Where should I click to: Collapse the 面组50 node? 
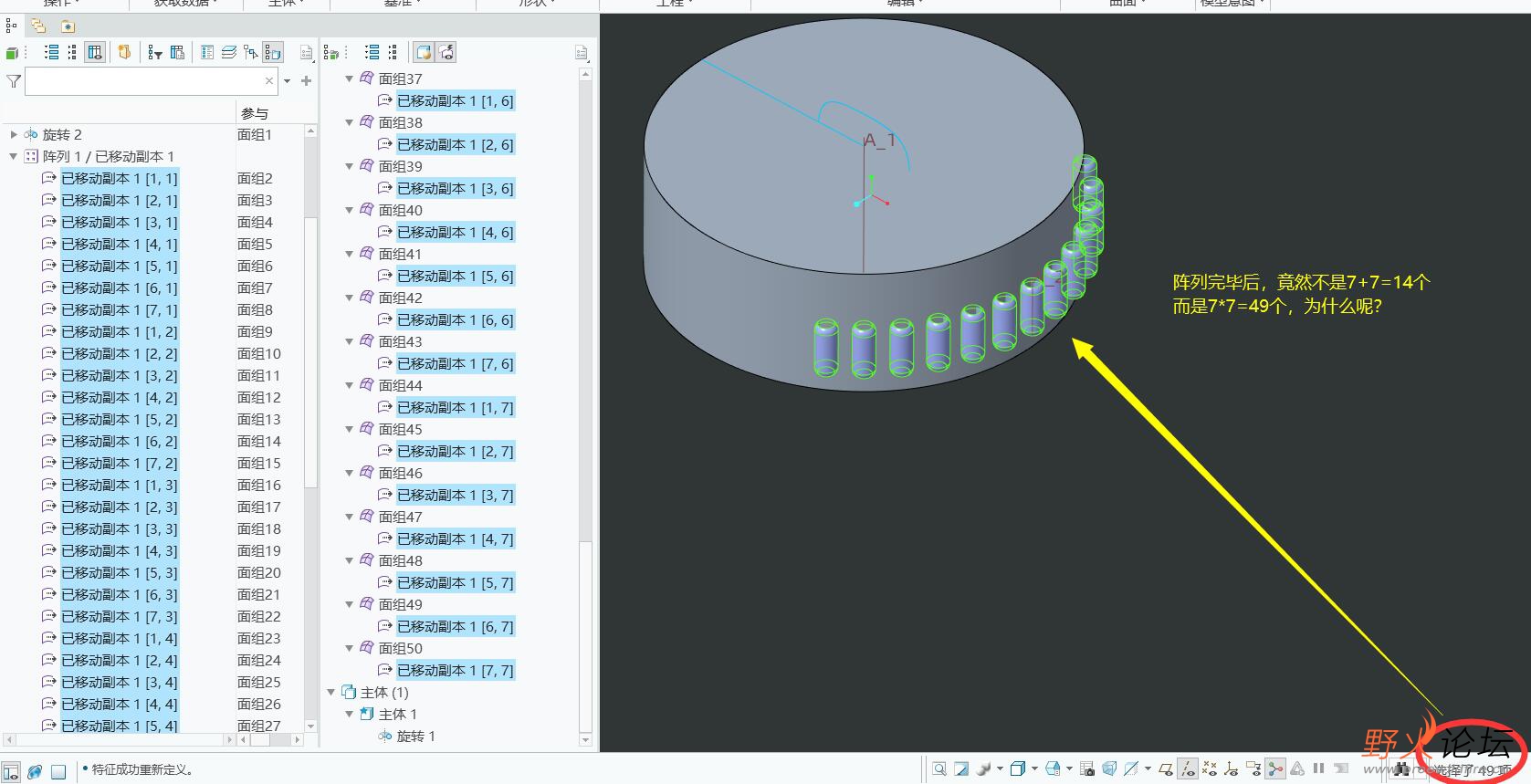pyautogui.click(x=349, y=648)
